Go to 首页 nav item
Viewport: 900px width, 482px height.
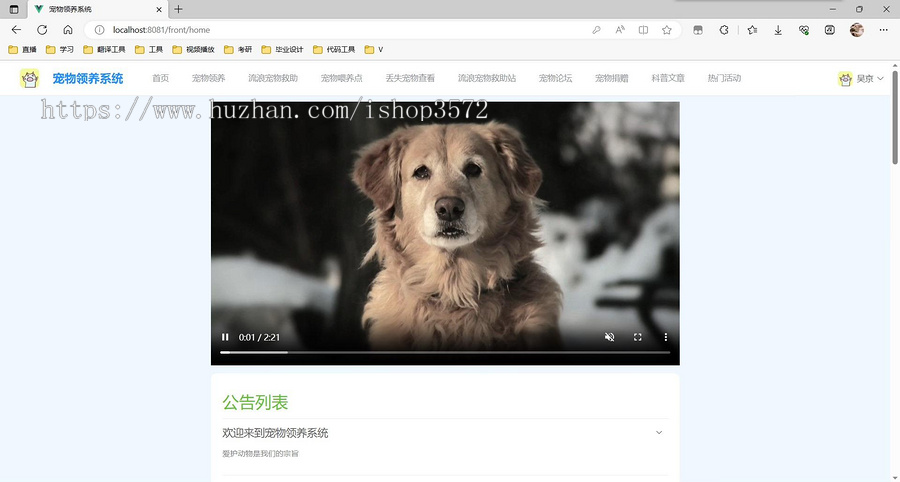pos(161,78)
